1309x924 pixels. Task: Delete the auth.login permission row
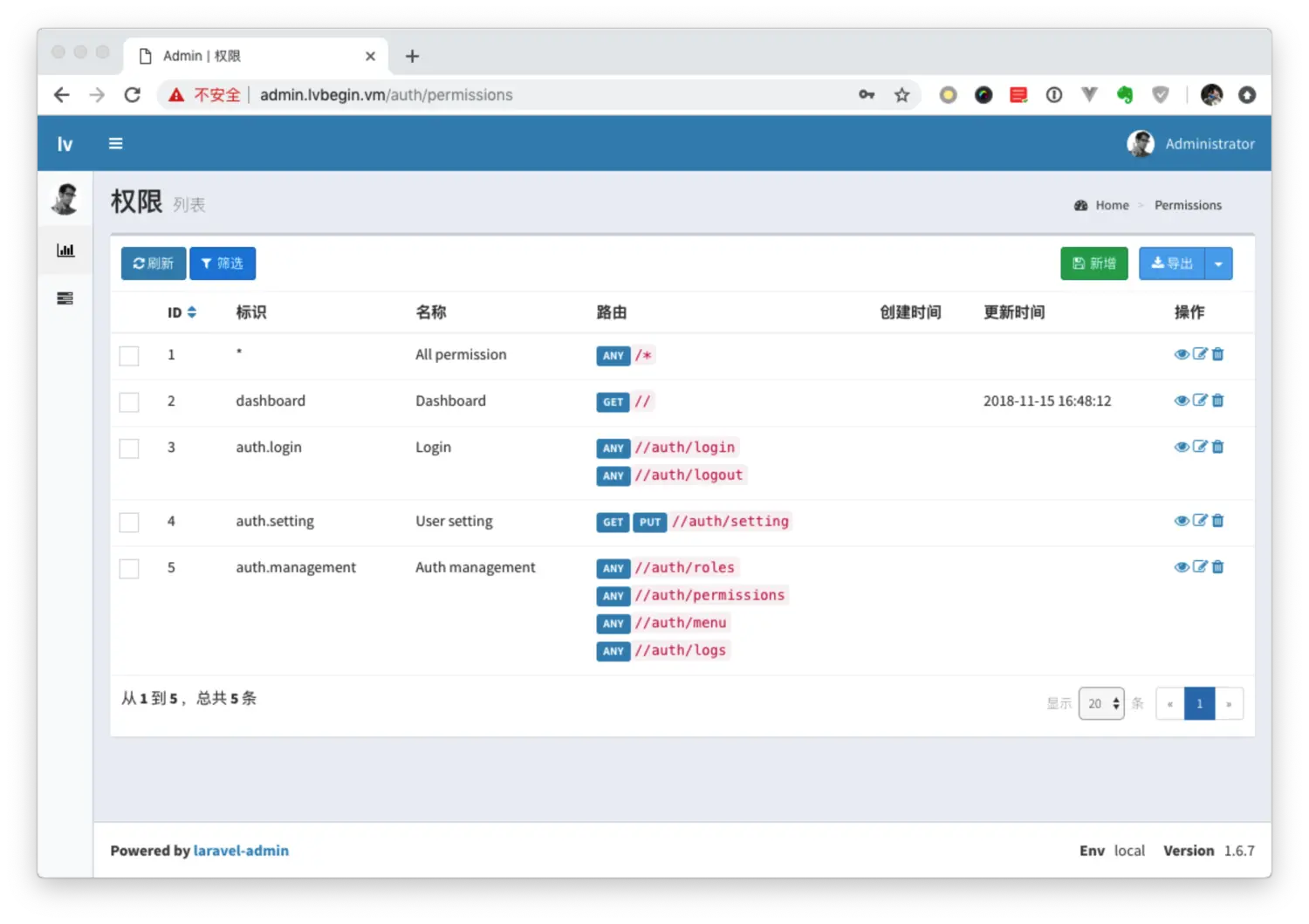(1218, 447)
